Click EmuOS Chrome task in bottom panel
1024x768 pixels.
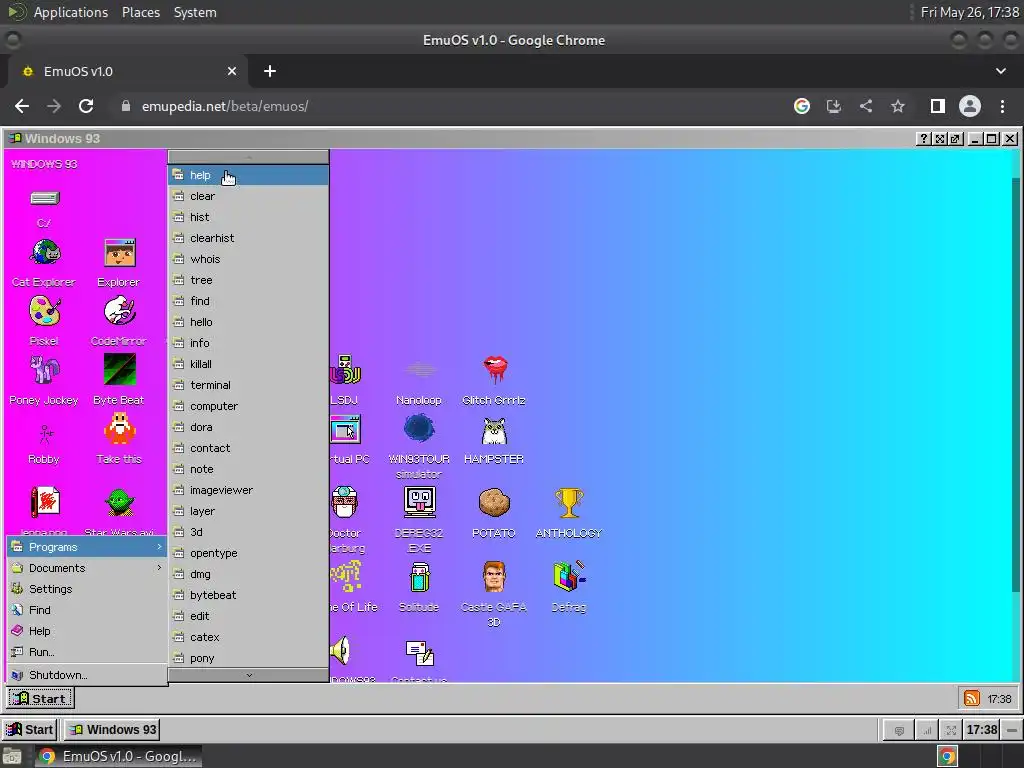click(x=118, y=756)
